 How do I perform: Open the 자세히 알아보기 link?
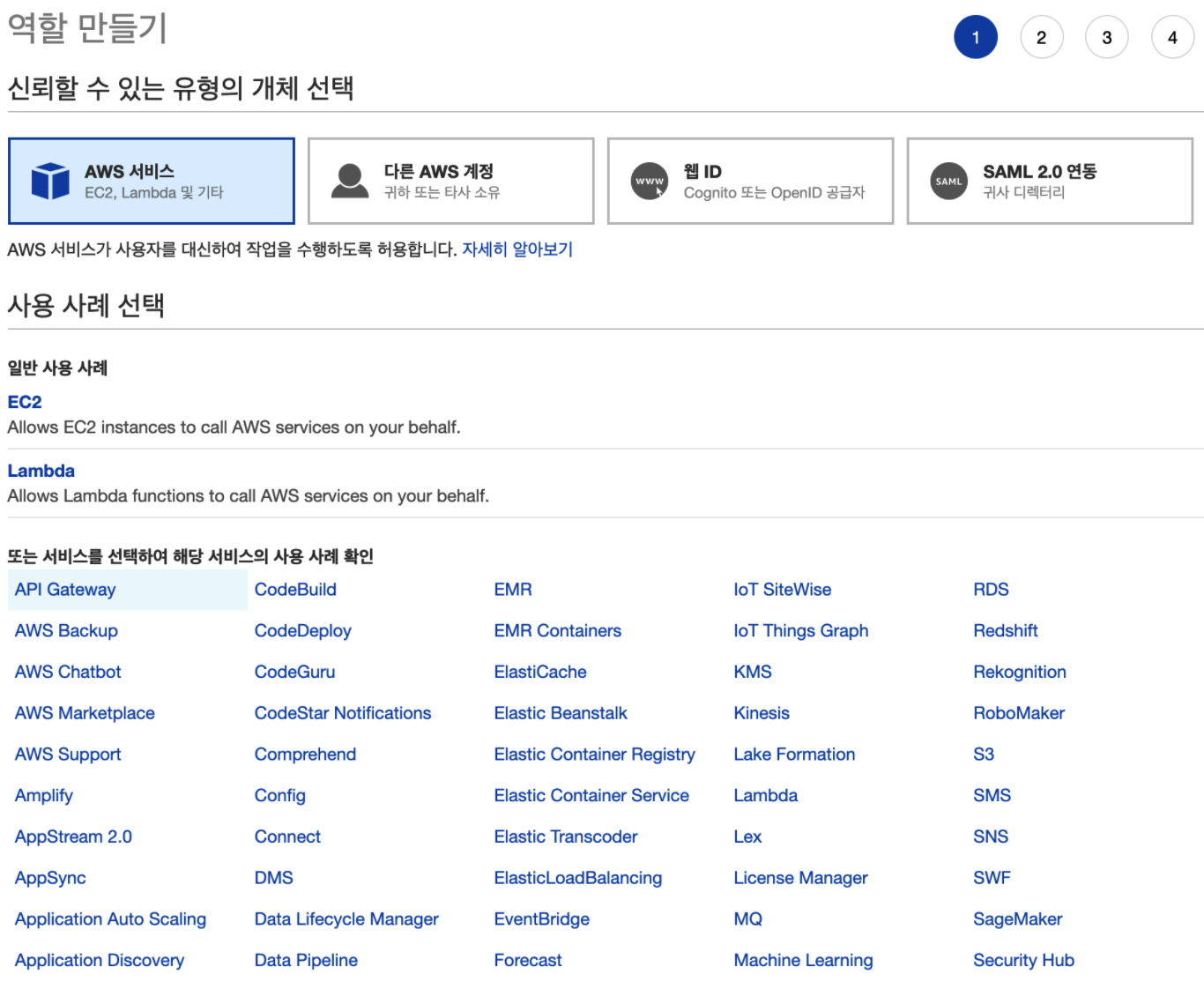coord(517,249)
